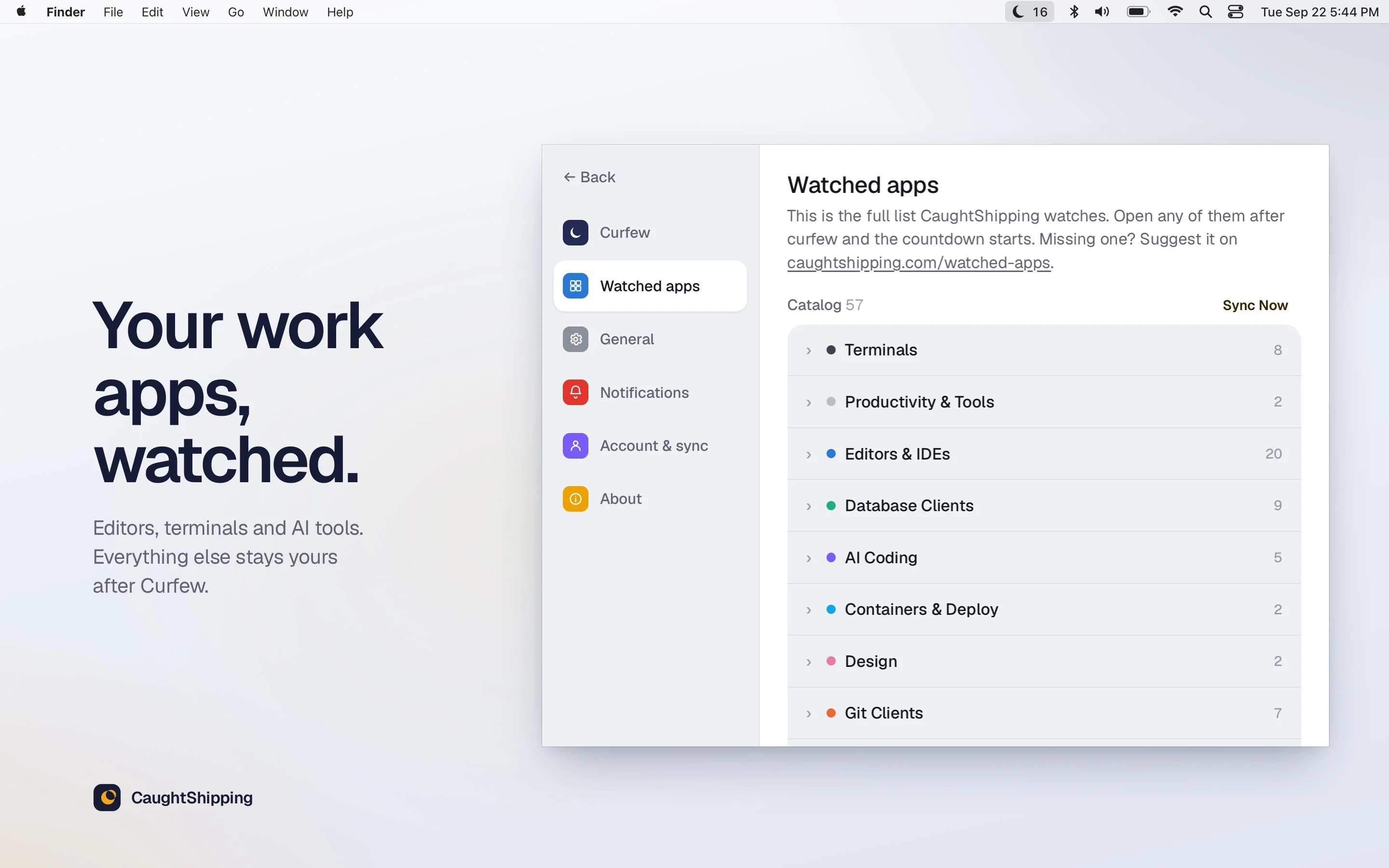This screenshot has width=1389, height=868.
Task: Open the Bluetooth menu bar icon
Action: point(1074,12)
